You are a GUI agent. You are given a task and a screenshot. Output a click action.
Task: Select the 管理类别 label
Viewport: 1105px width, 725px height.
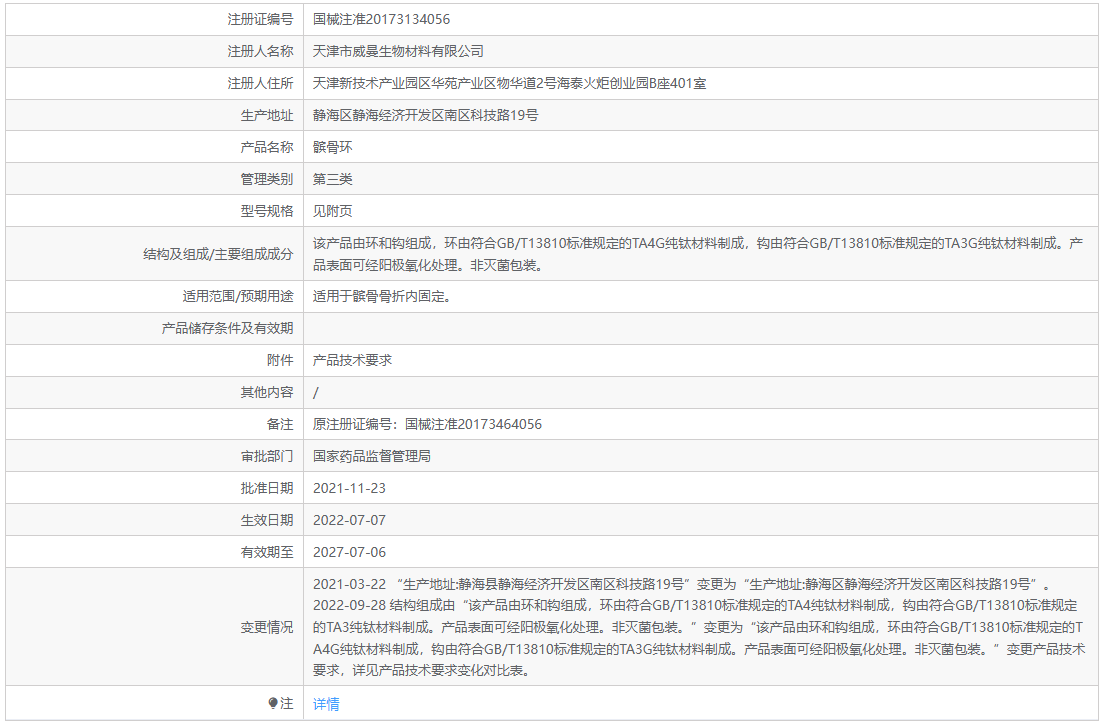[x=266, y=179]
